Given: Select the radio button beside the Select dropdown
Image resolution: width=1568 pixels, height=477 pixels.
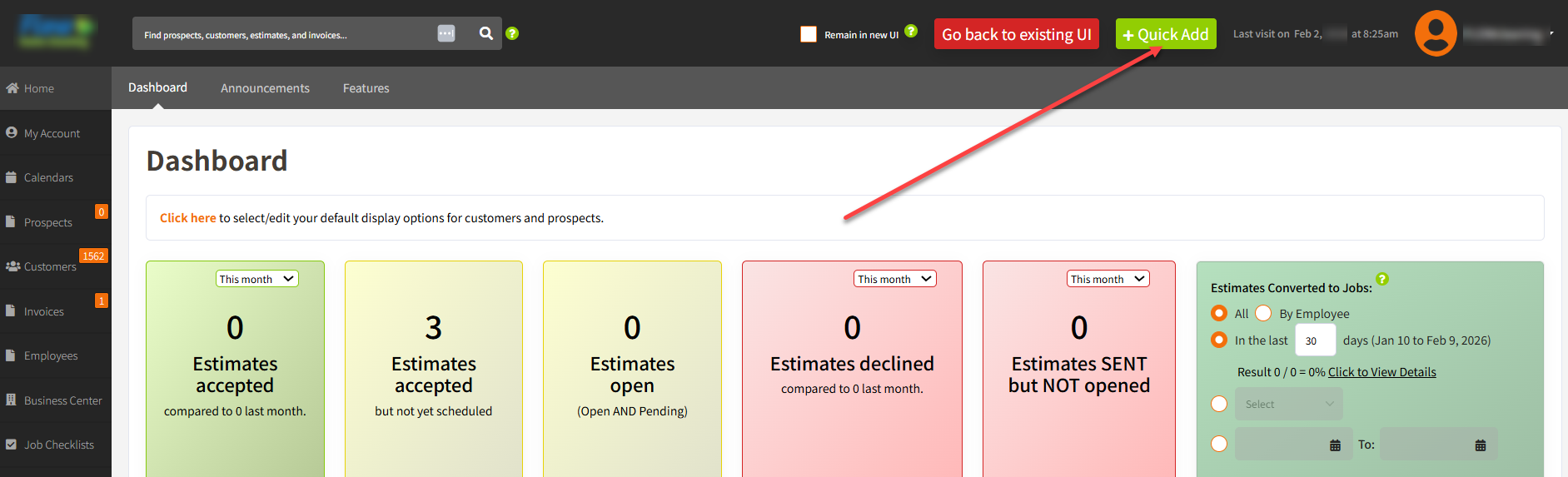Looking at the screenshot, I should point(1219,404).
